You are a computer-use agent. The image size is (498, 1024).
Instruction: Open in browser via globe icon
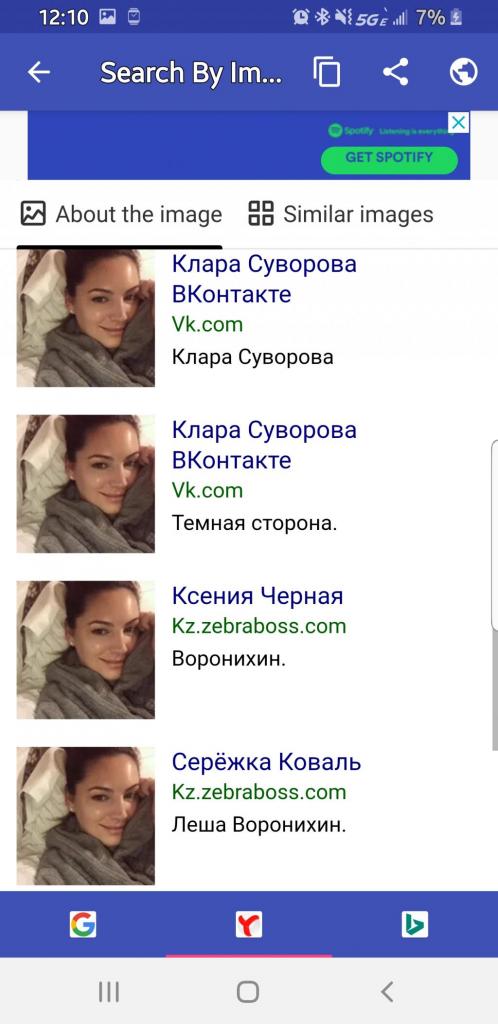463,72
